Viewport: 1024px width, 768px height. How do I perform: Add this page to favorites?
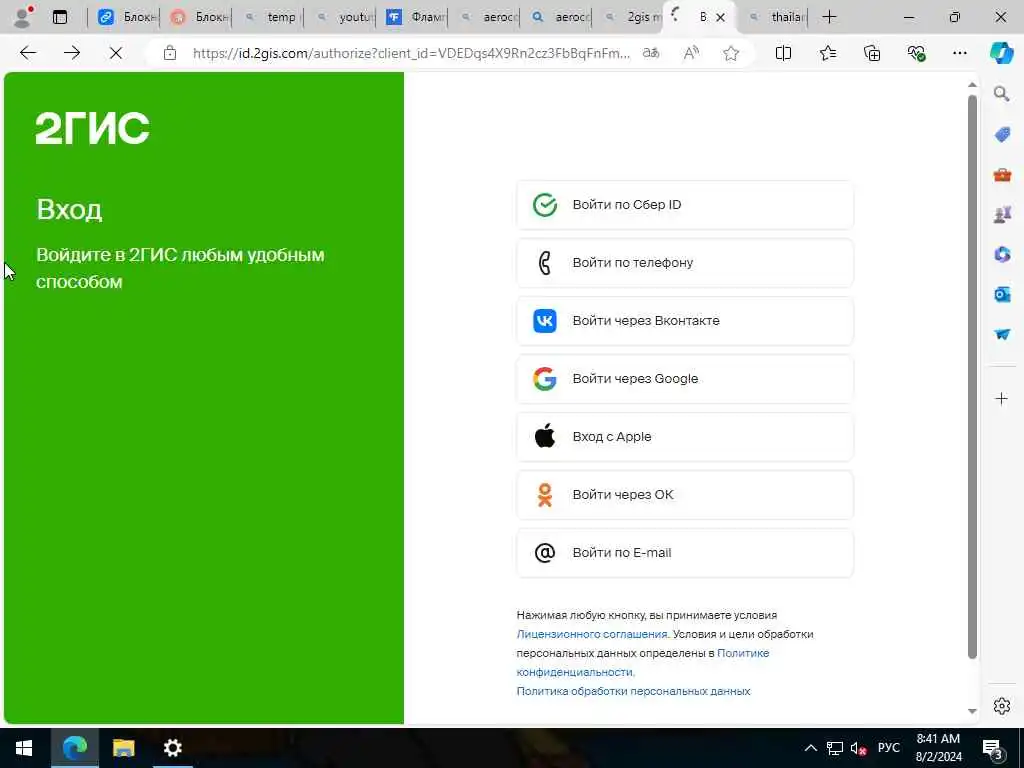coord(731,53)
